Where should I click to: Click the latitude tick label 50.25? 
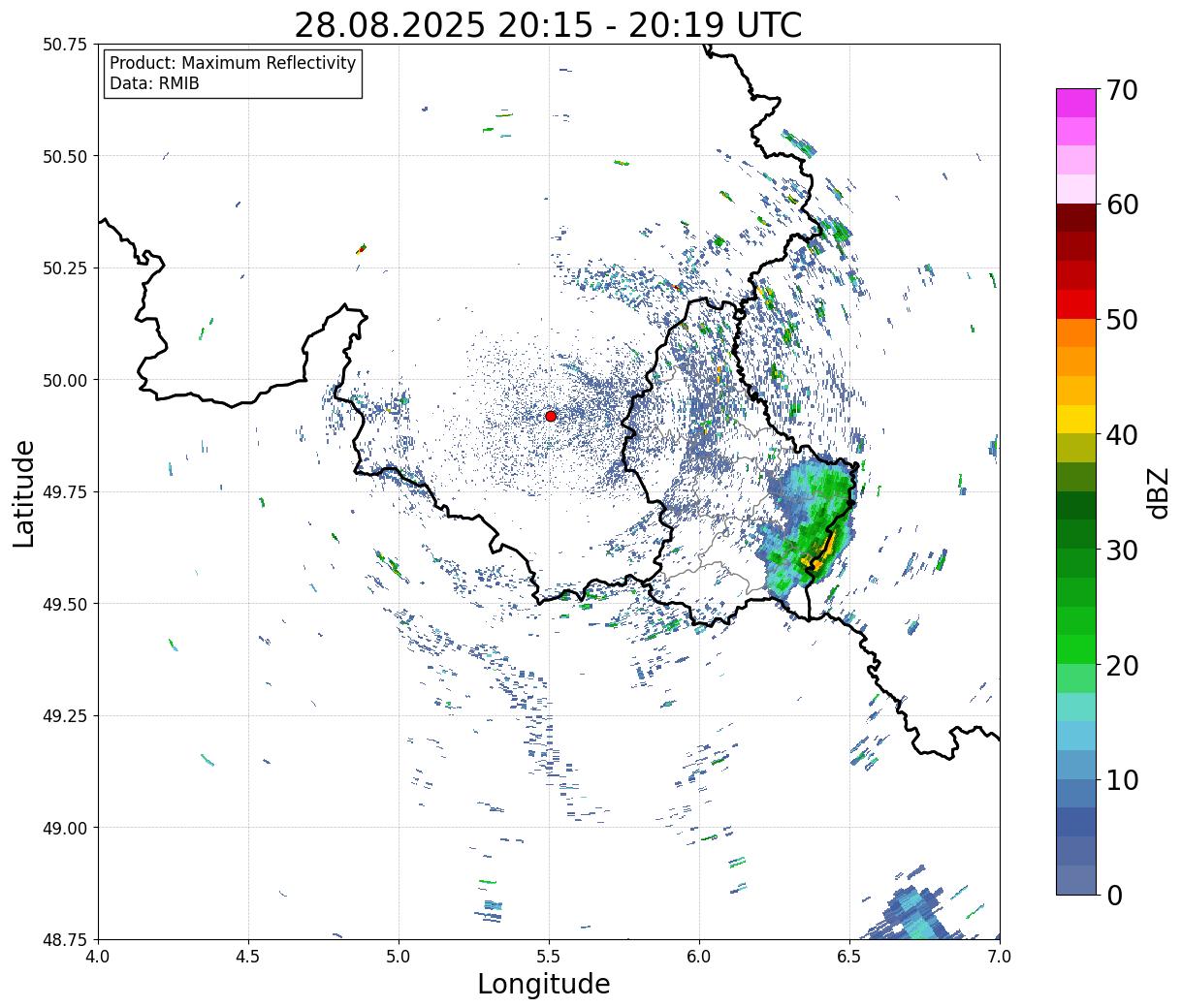tap(65, 268)
